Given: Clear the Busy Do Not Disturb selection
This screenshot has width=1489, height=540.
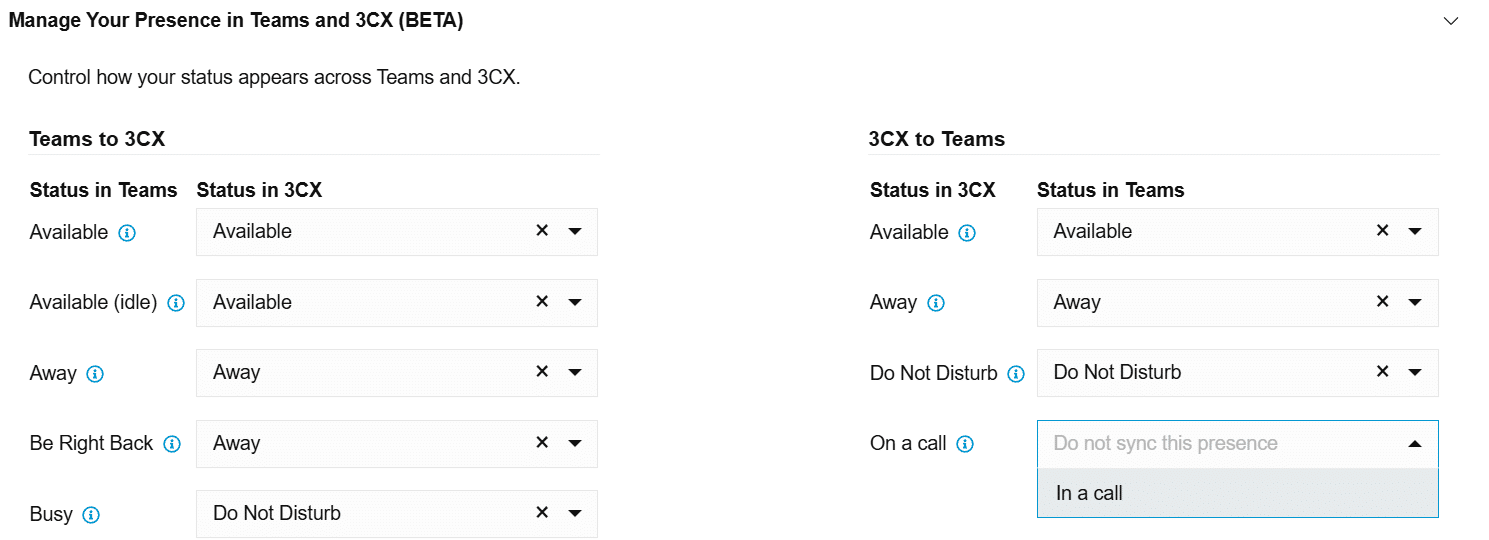Looking at the screenshot, I should [x=542, y=512].
